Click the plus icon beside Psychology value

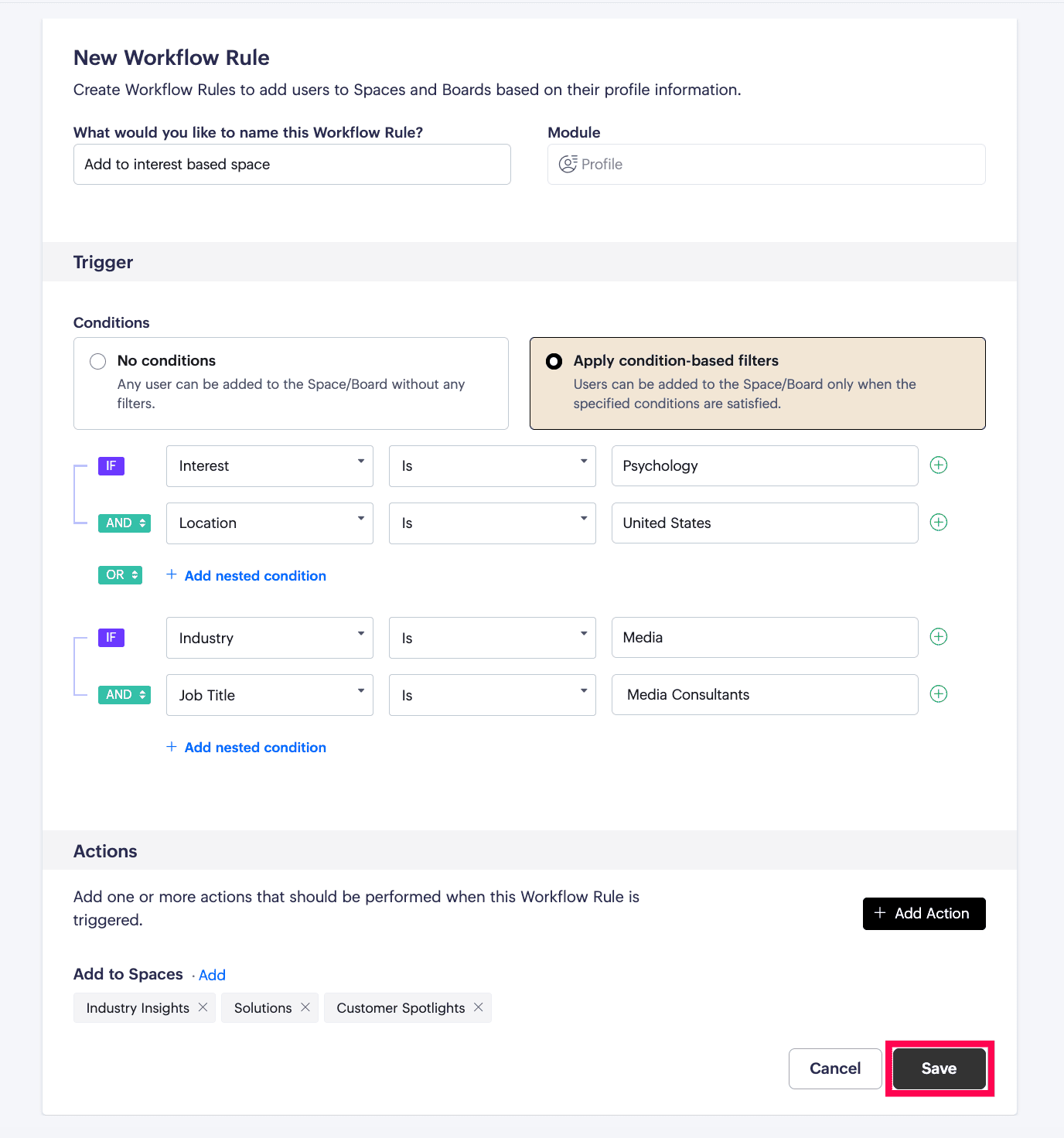pyautogui.click(x=939, y=465)
